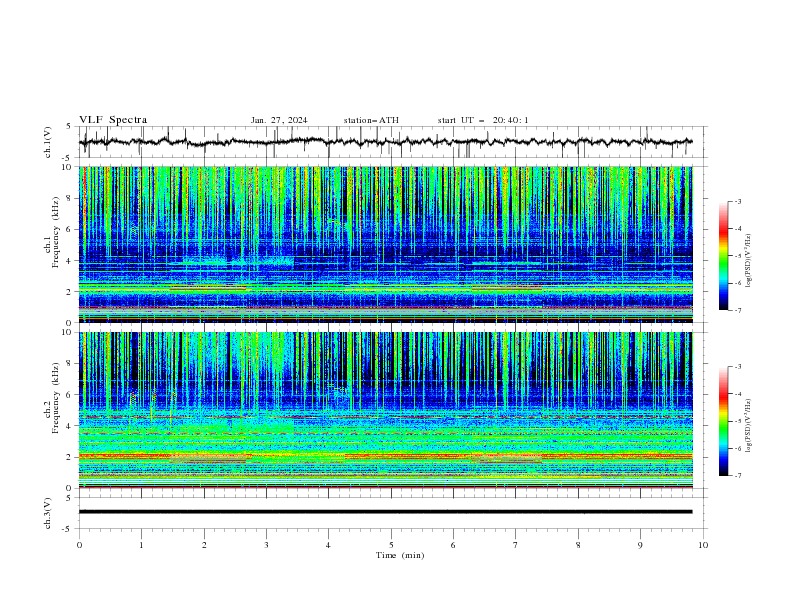The width and height of the screenshot is (792, 612).
Task: Click time axis tick label '9'
Action: tap(640, 545)
